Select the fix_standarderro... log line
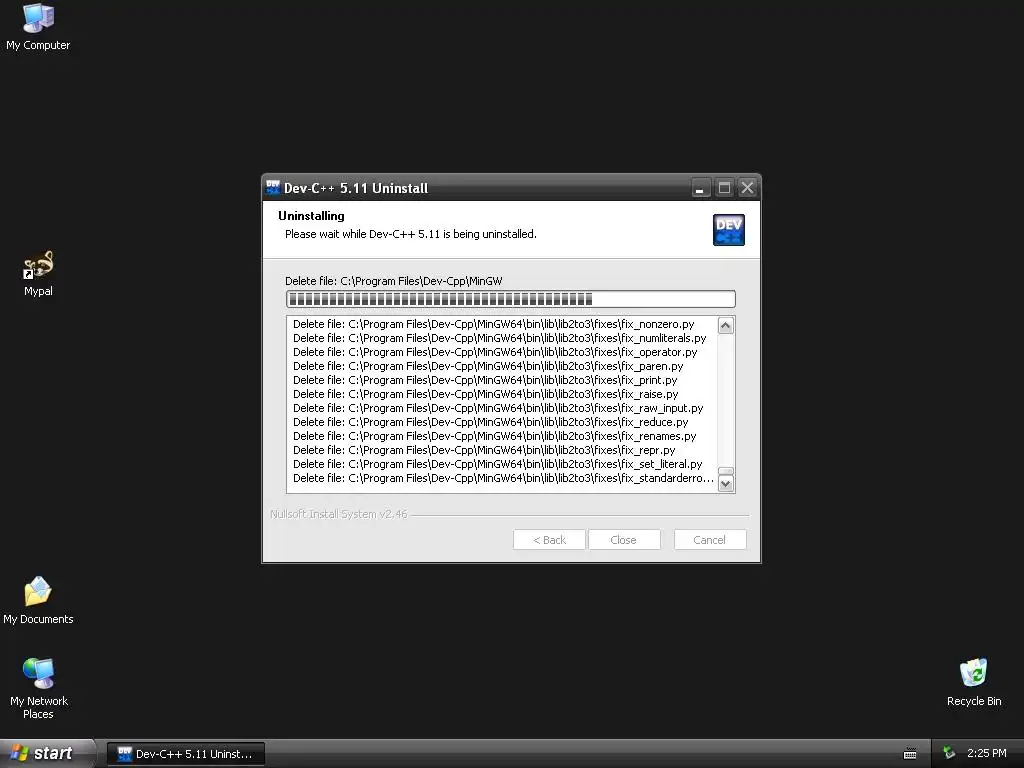The width and height of the screenshot is (1024, 768). pyautogui.click(x=504, y=479)
